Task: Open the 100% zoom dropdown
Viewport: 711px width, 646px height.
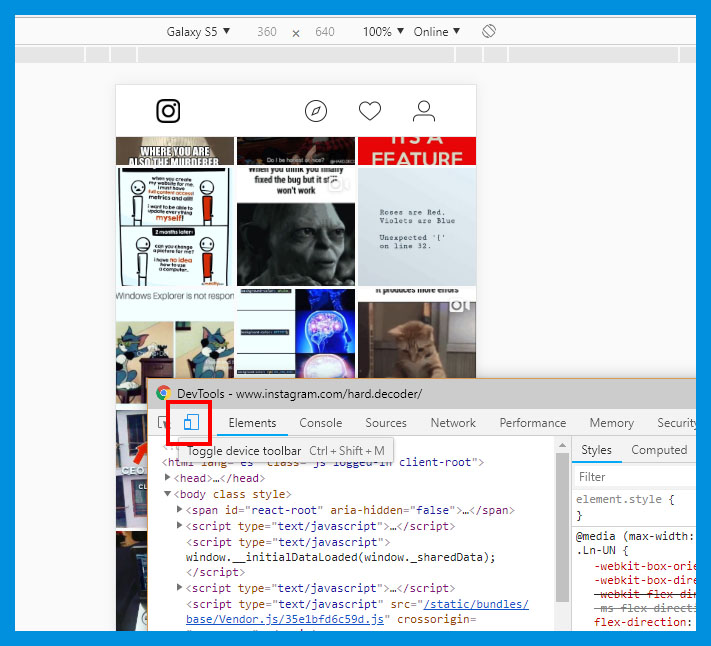Action: pos(383,32)
